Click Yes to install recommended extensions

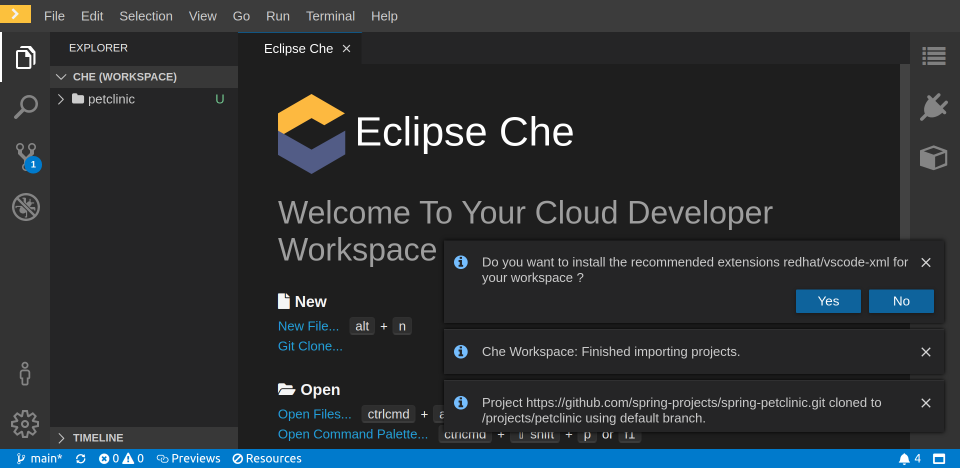pos(828,301)
